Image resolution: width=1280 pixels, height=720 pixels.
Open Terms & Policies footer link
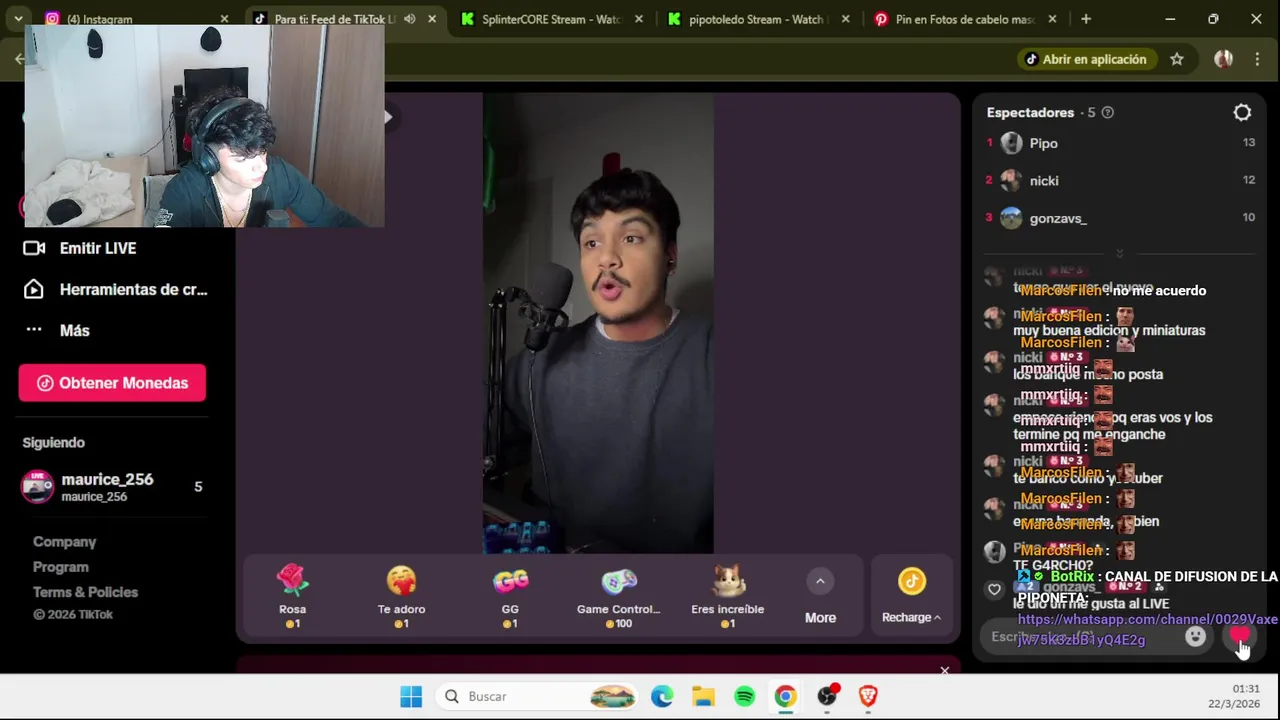pyautogui.click(x=85, y=592)
